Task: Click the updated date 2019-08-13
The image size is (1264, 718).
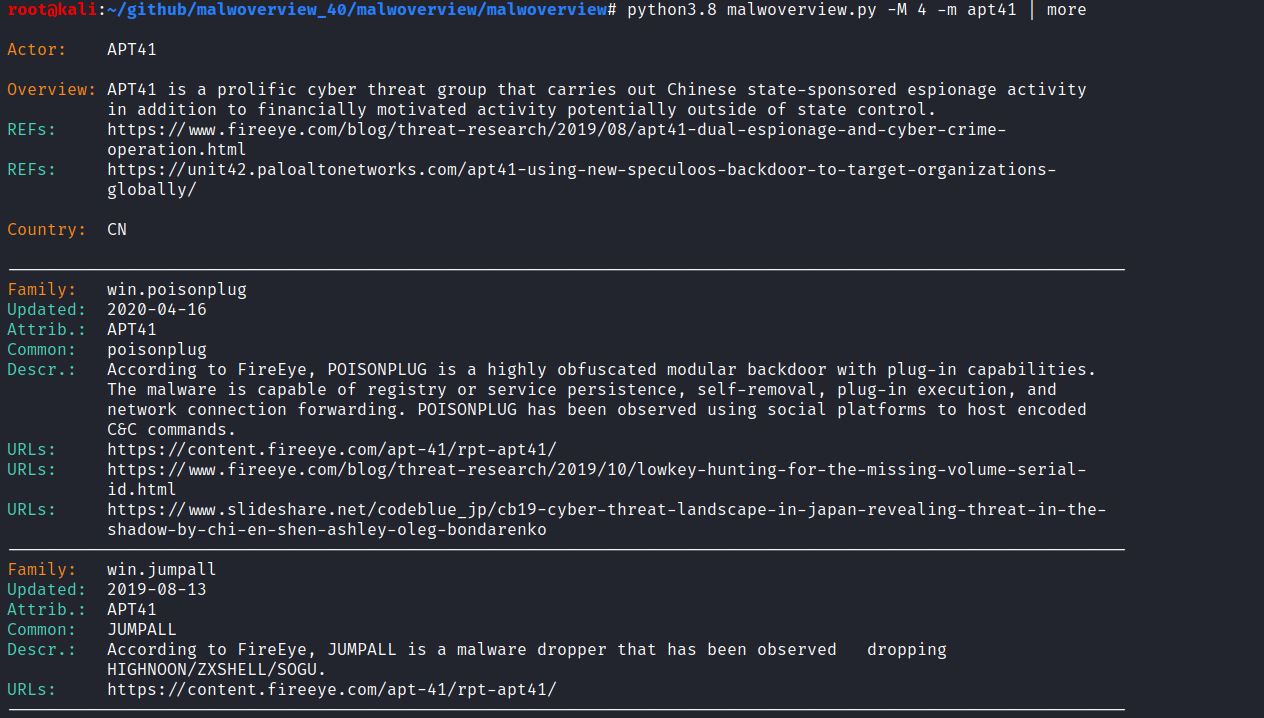Action: 157,589
